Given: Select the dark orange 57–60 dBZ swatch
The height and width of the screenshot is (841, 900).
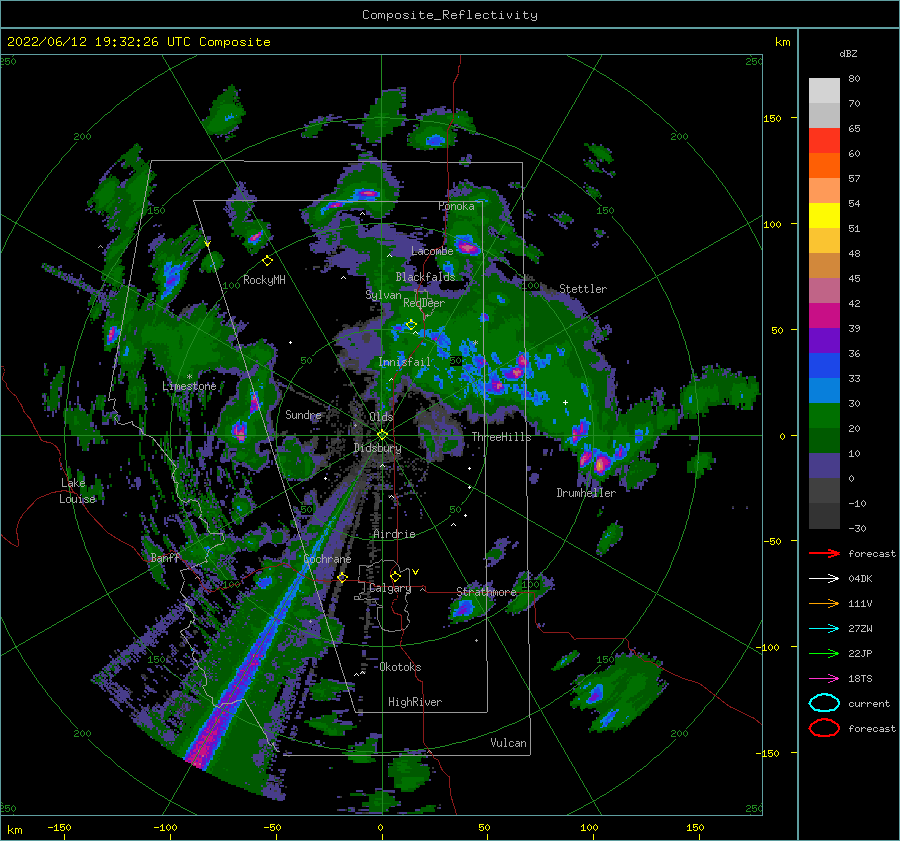Looking at the screenshot, I should point(824,166).
